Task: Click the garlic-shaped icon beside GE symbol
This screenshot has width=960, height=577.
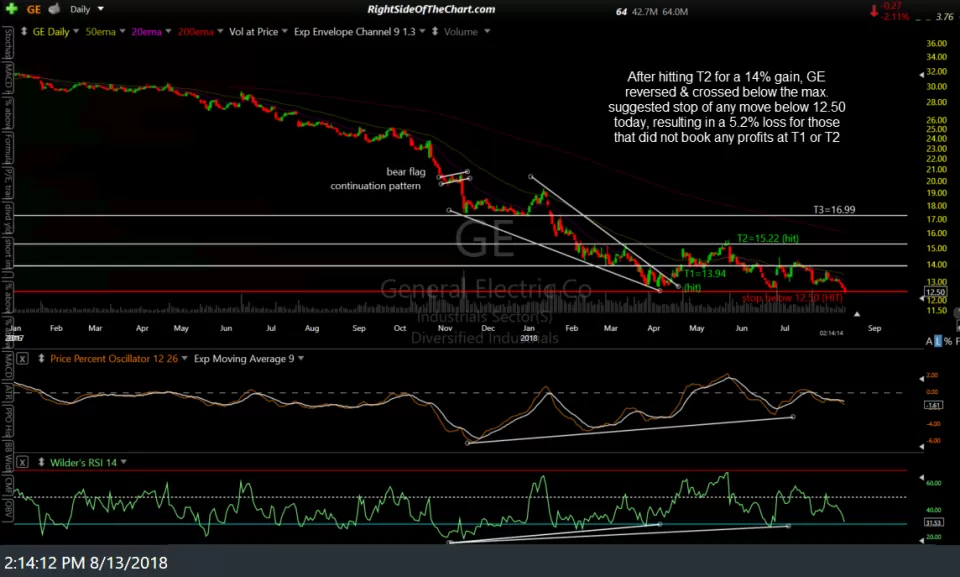Action: click(54, 9)
